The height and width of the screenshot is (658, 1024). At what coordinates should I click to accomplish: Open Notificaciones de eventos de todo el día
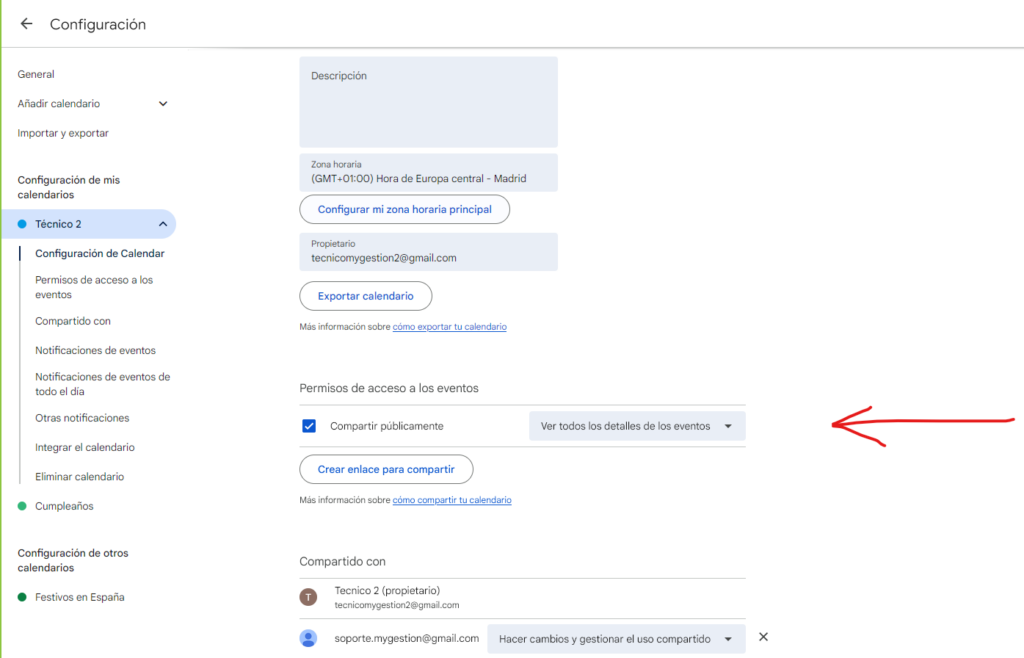coord(103,384)
